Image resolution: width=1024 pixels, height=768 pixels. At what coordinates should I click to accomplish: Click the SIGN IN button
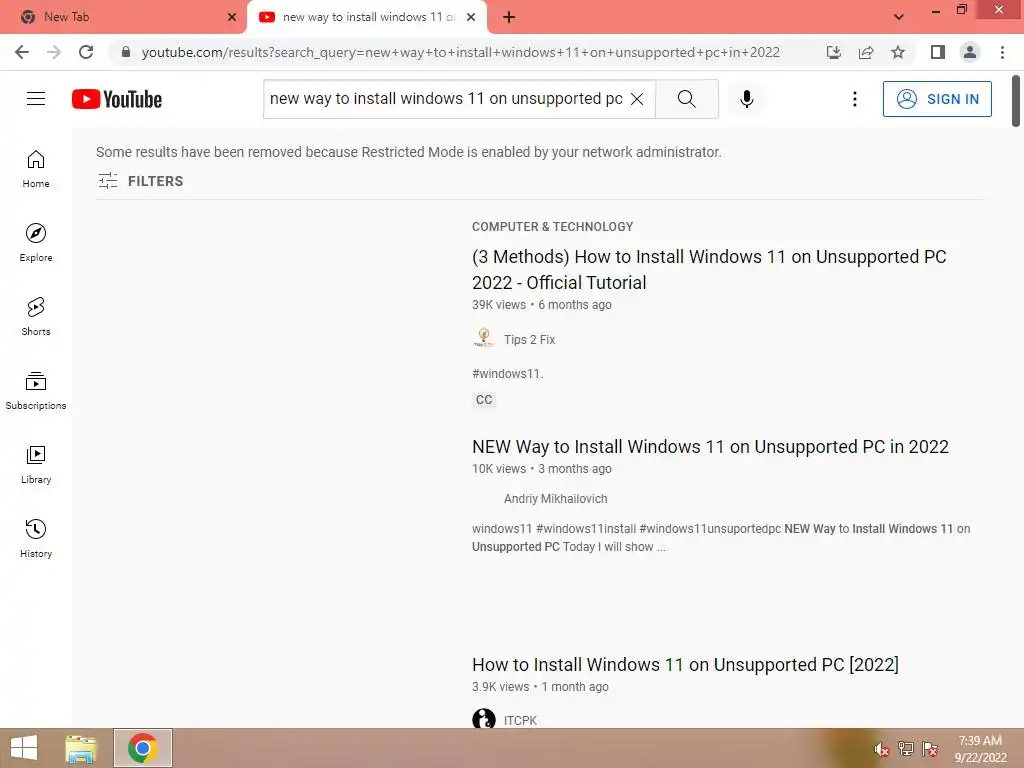click(937, 99)
